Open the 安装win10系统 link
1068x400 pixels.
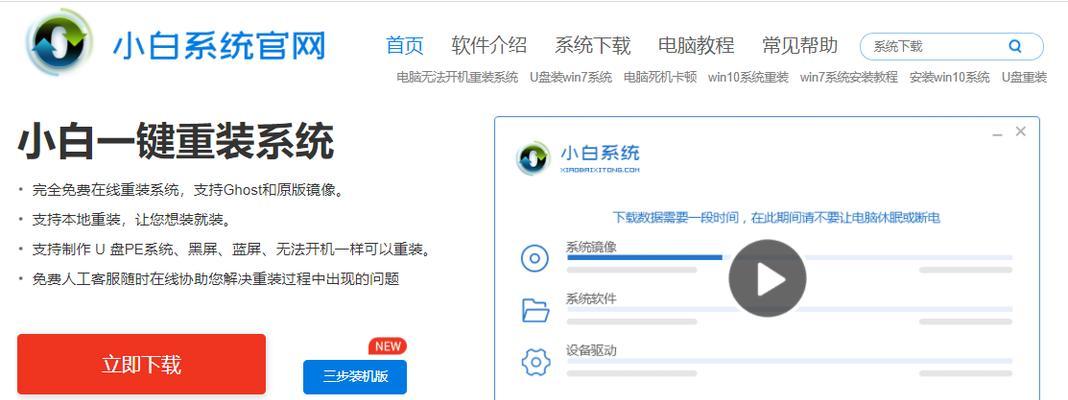click(949, 78)
